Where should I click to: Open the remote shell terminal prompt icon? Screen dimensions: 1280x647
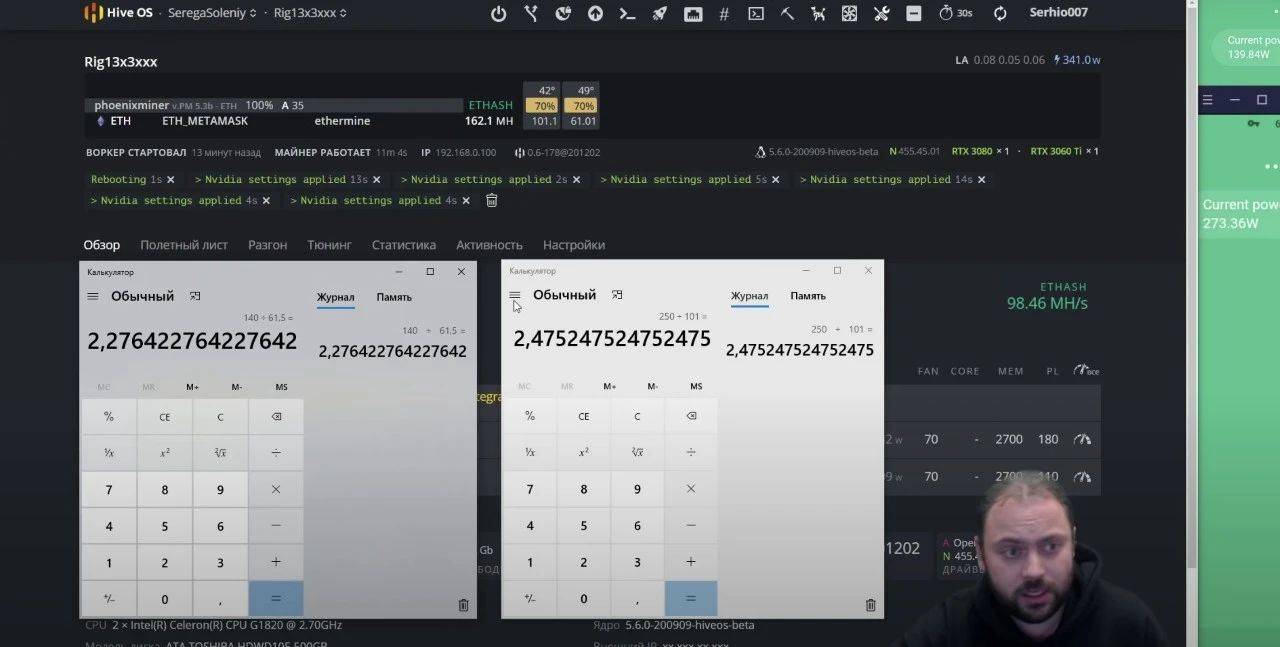627,14
